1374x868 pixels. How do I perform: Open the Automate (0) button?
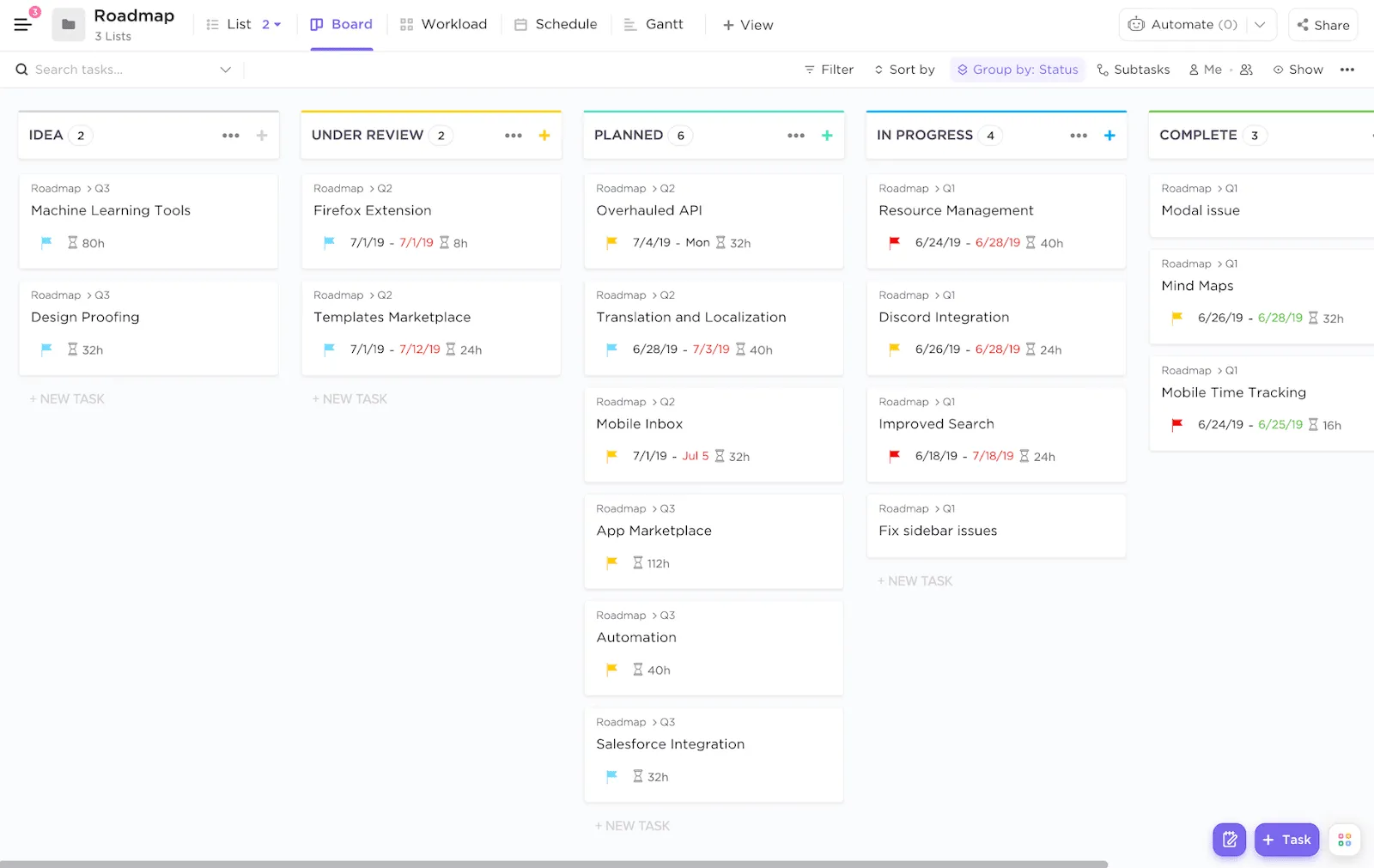pyautogui.click(x=1182, y=24)
